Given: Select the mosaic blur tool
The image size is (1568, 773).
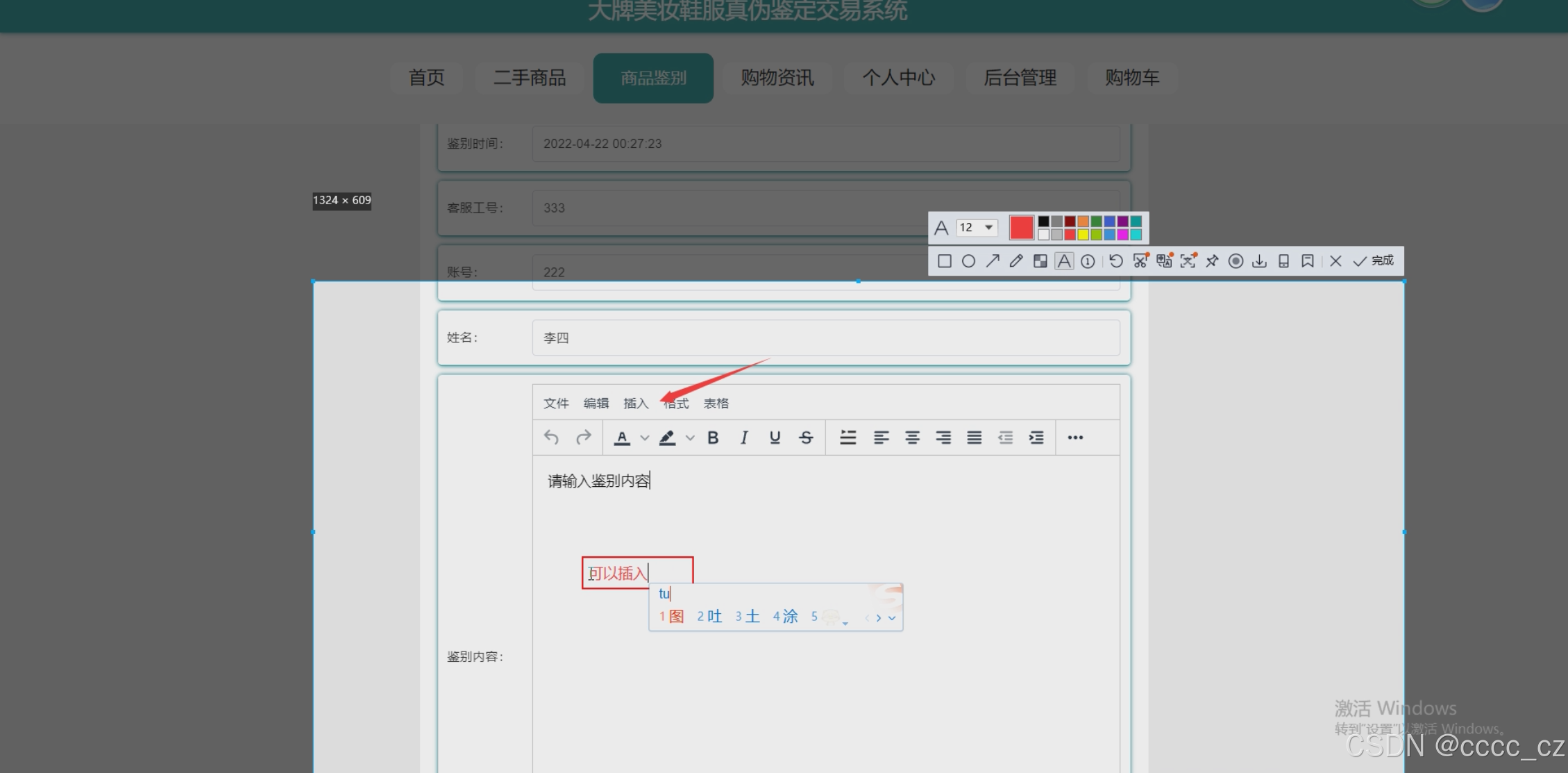Looking at the screenshot, I should 1040,261.
